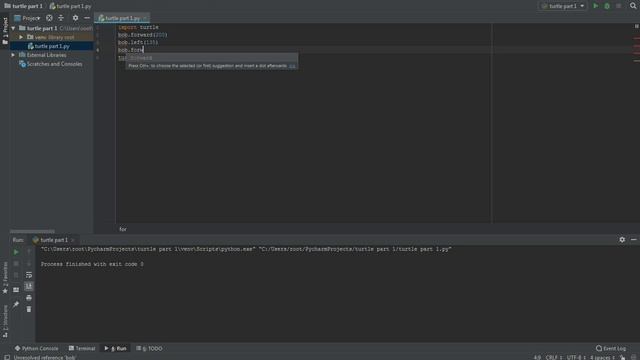Click the caret position in the status bar

pyautogui.click(x=537, y=357)
